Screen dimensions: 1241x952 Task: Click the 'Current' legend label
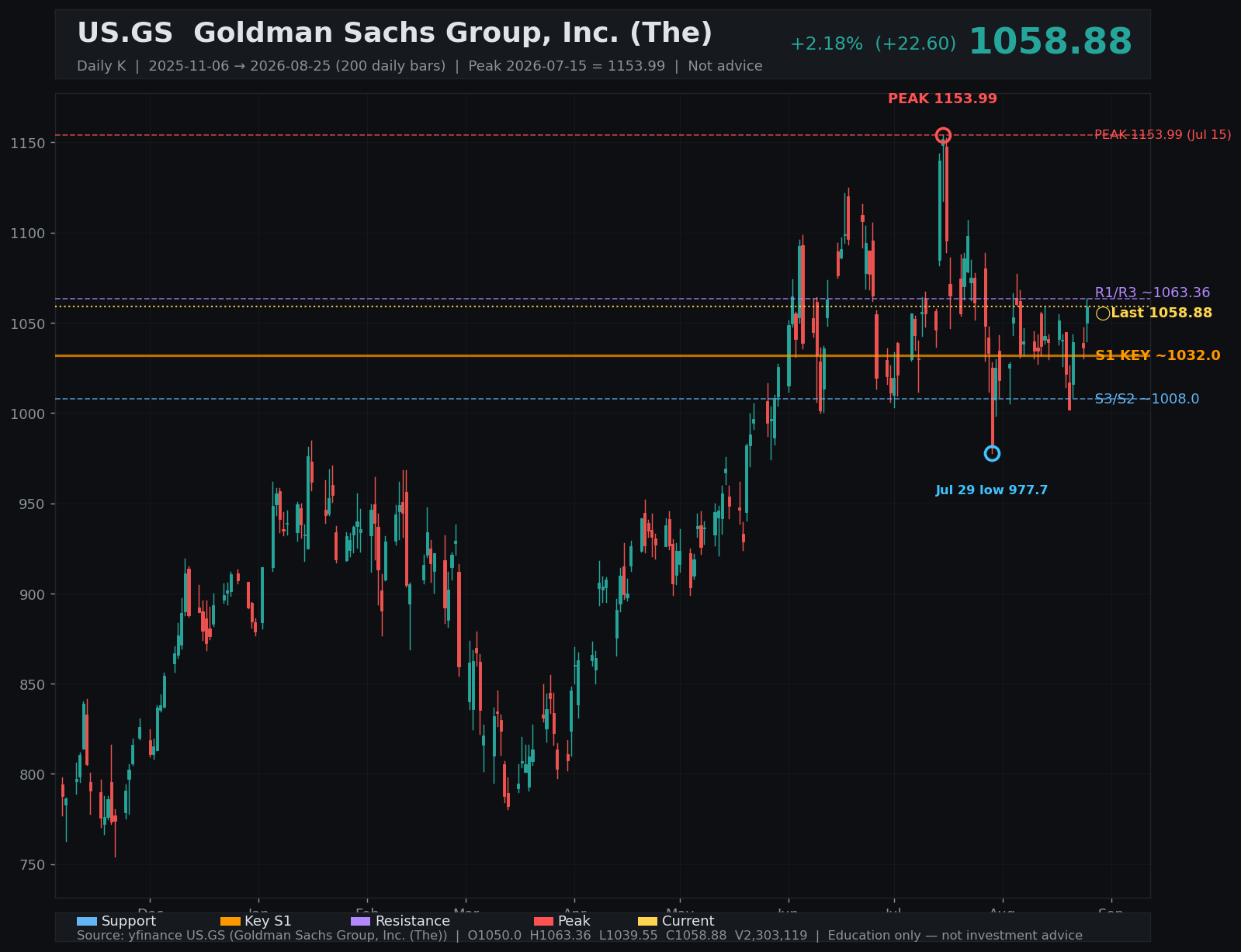(x=688, y=922)
